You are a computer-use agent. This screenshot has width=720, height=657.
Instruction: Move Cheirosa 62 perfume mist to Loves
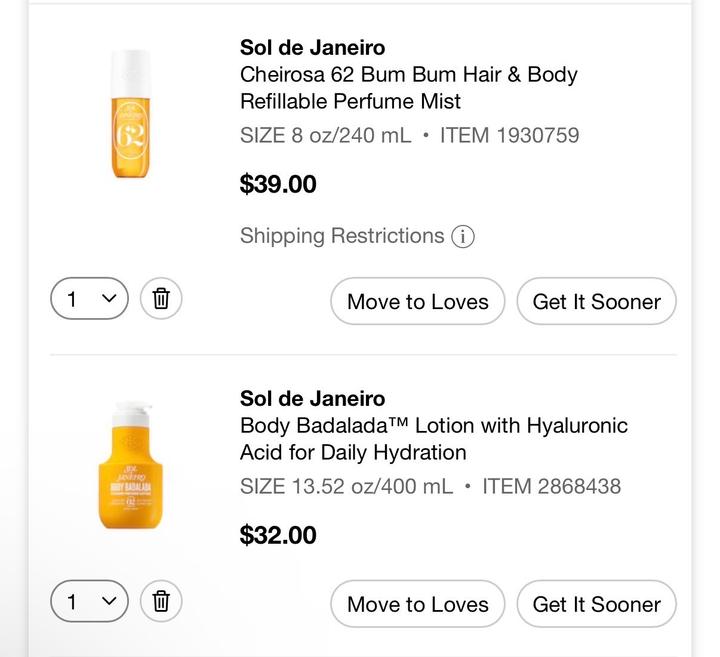point(417,301)
